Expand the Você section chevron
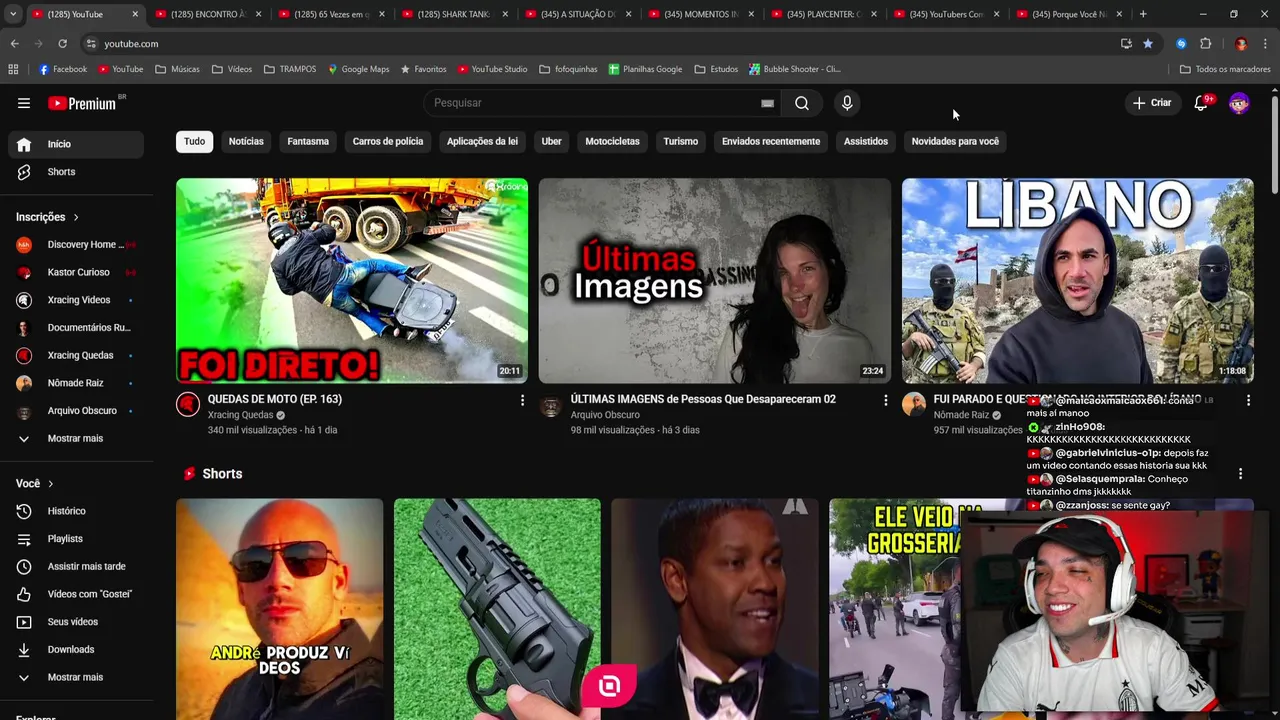Image resolution: width=1280 pixels, height=720 pixels. 50,484
